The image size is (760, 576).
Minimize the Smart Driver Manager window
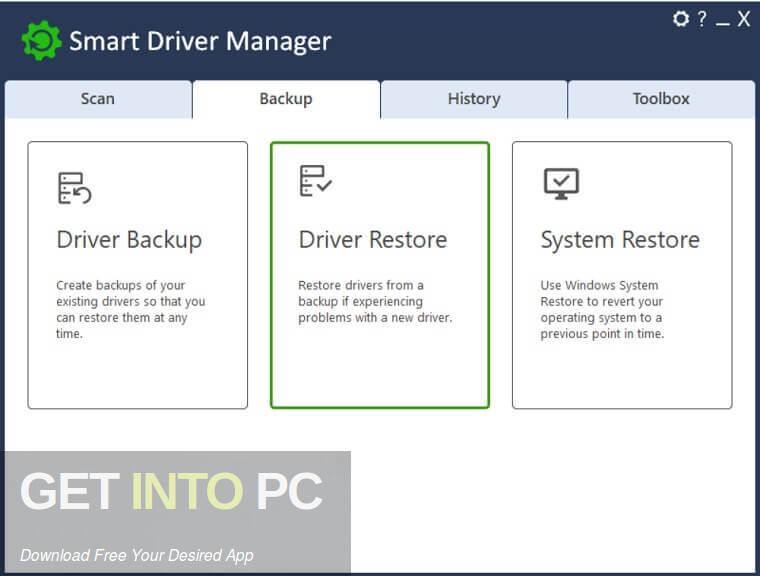[722, 20]
